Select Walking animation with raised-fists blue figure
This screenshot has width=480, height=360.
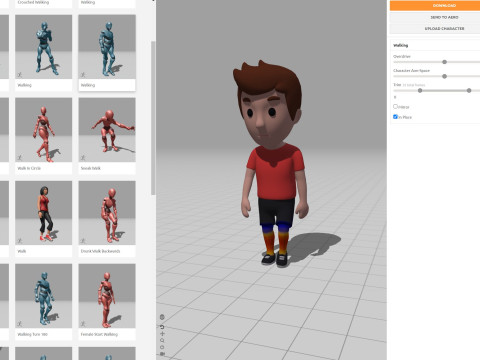44,47
